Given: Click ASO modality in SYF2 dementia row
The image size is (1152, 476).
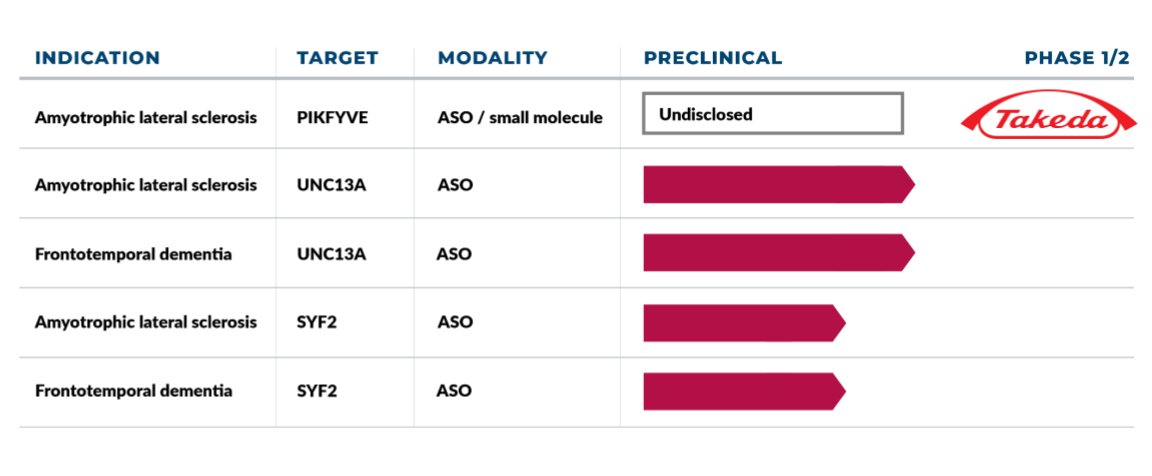Looking at the screenshot, I should [x=454, y=390].
